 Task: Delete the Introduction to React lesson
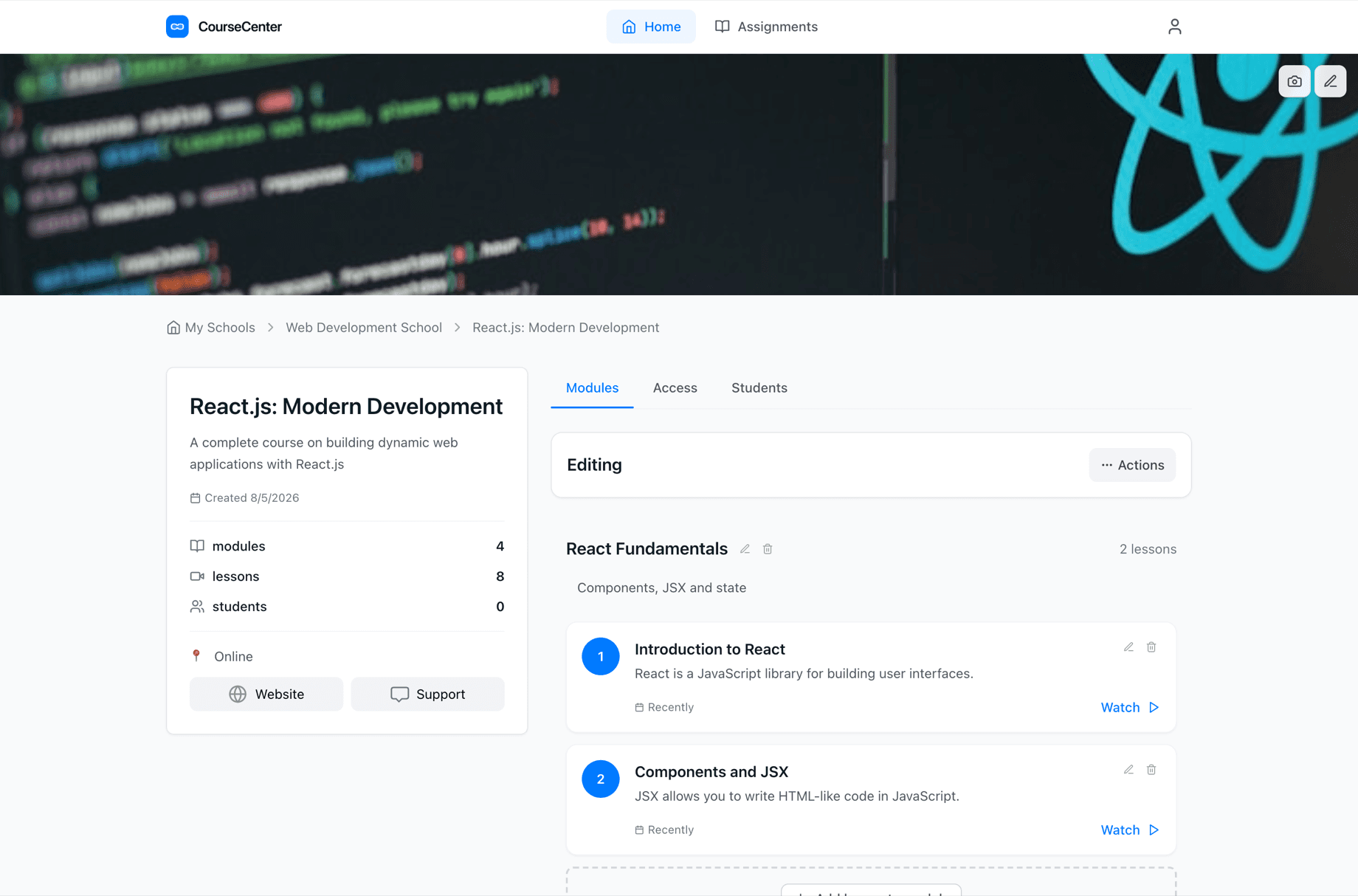1151,647
